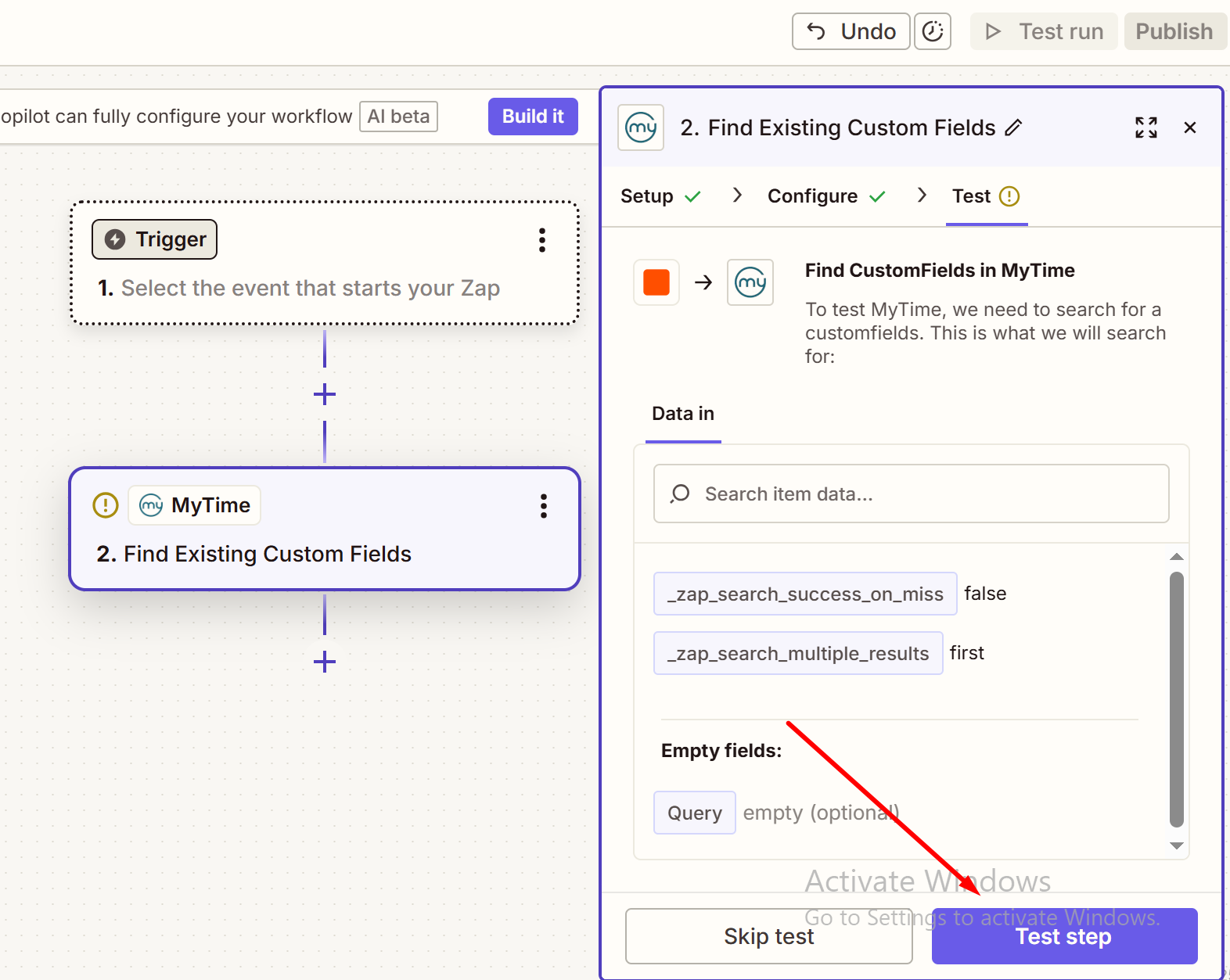Switch to the Test tab
This screenshot has width=1230, height=980.
coord(986,196)
